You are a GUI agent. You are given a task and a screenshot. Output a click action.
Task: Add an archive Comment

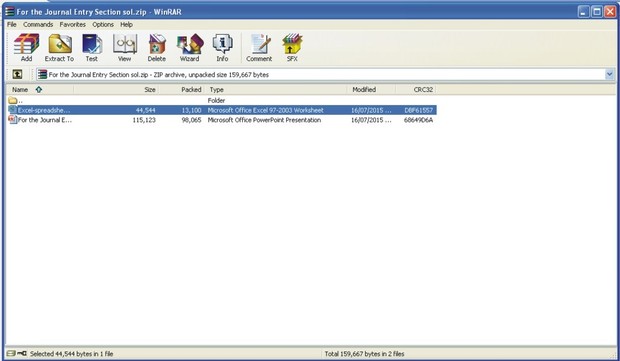click(x=259, y=48)
